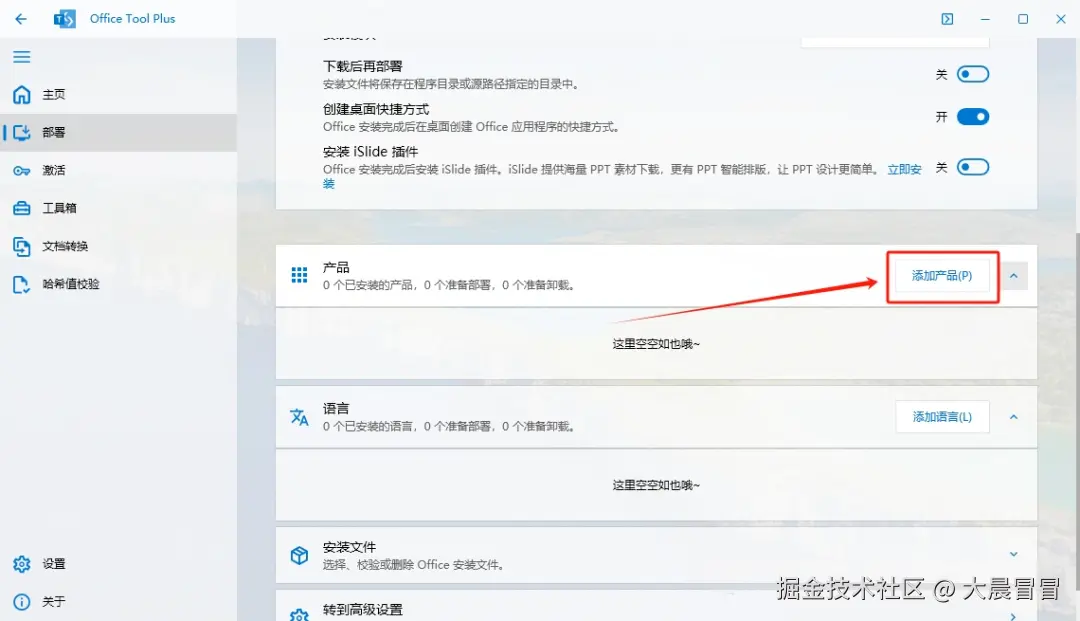Viewport: 1080px width, 621px height.
Task: Click the Office Tool Plus title text
Action: click(x=132, y=19)
